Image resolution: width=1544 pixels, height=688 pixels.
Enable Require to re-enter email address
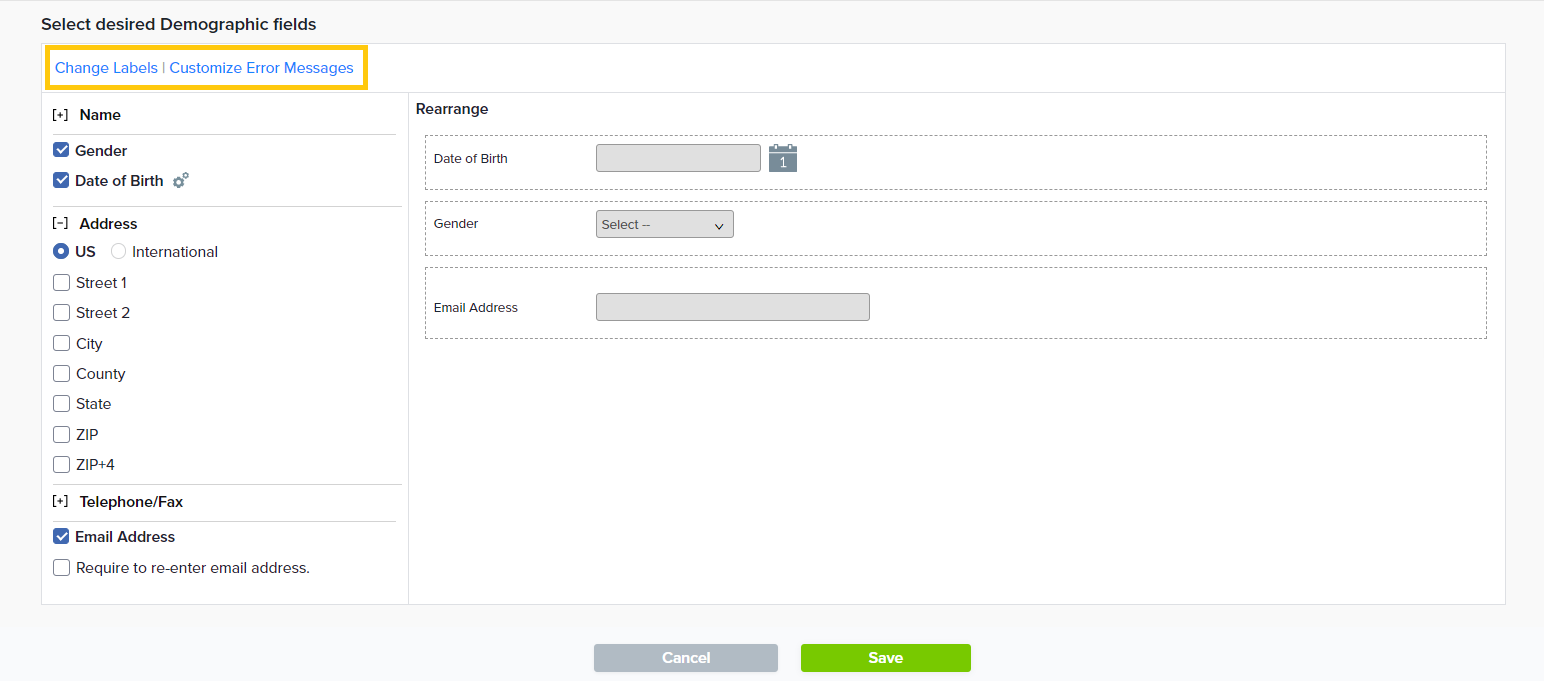pos(62,568)
